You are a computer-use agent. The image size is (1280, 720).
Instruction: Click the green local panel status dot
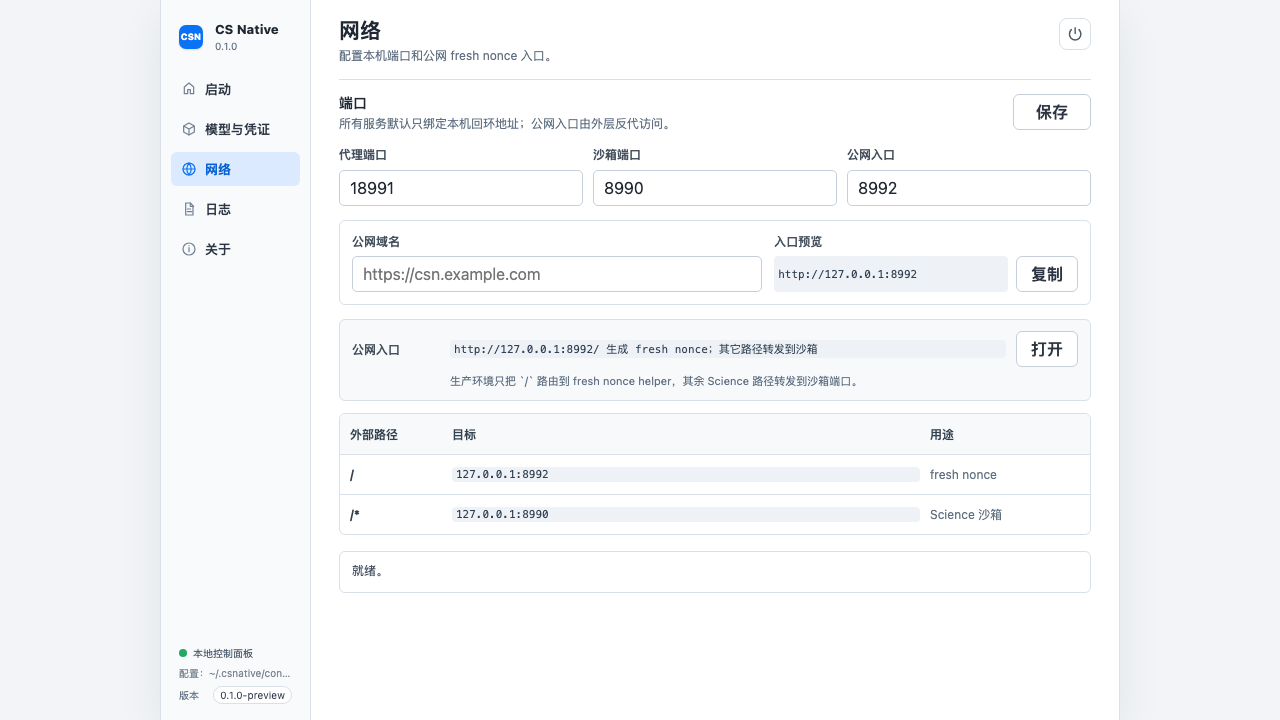coord(183,653)
